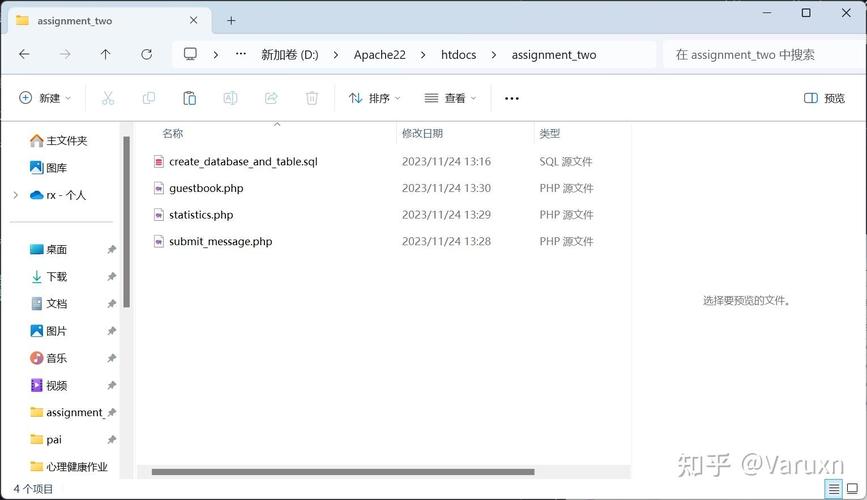Click the Paste clipboard icon

pos(189,98)
